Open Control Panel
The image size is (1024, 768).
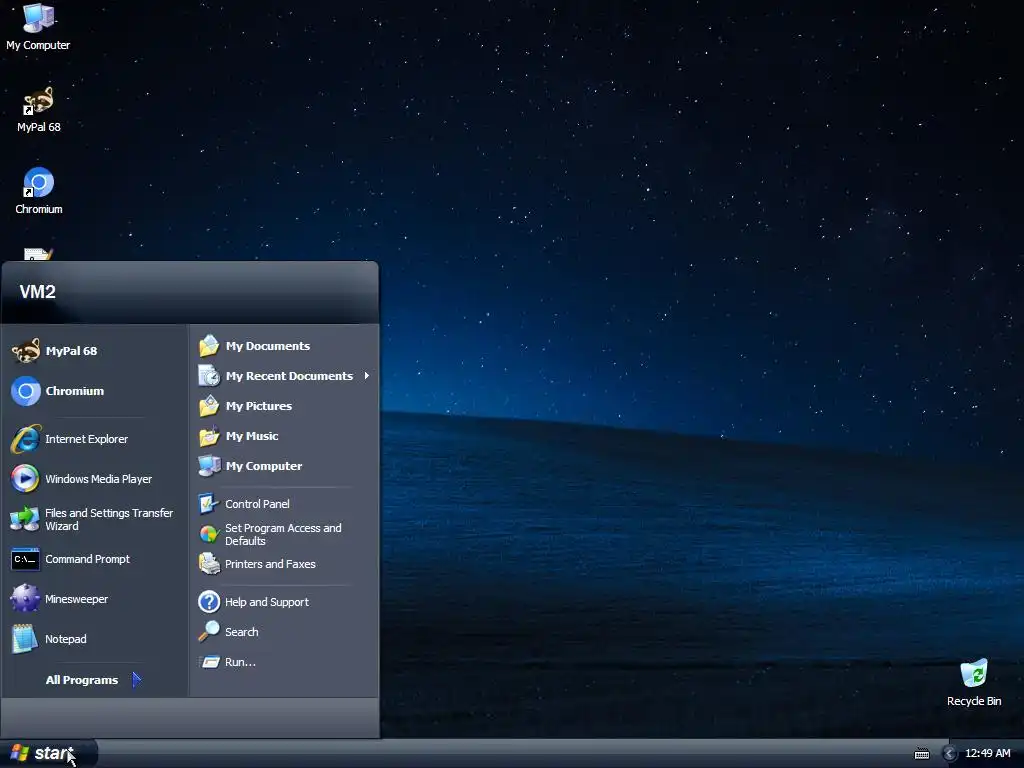tap(284, 504)
